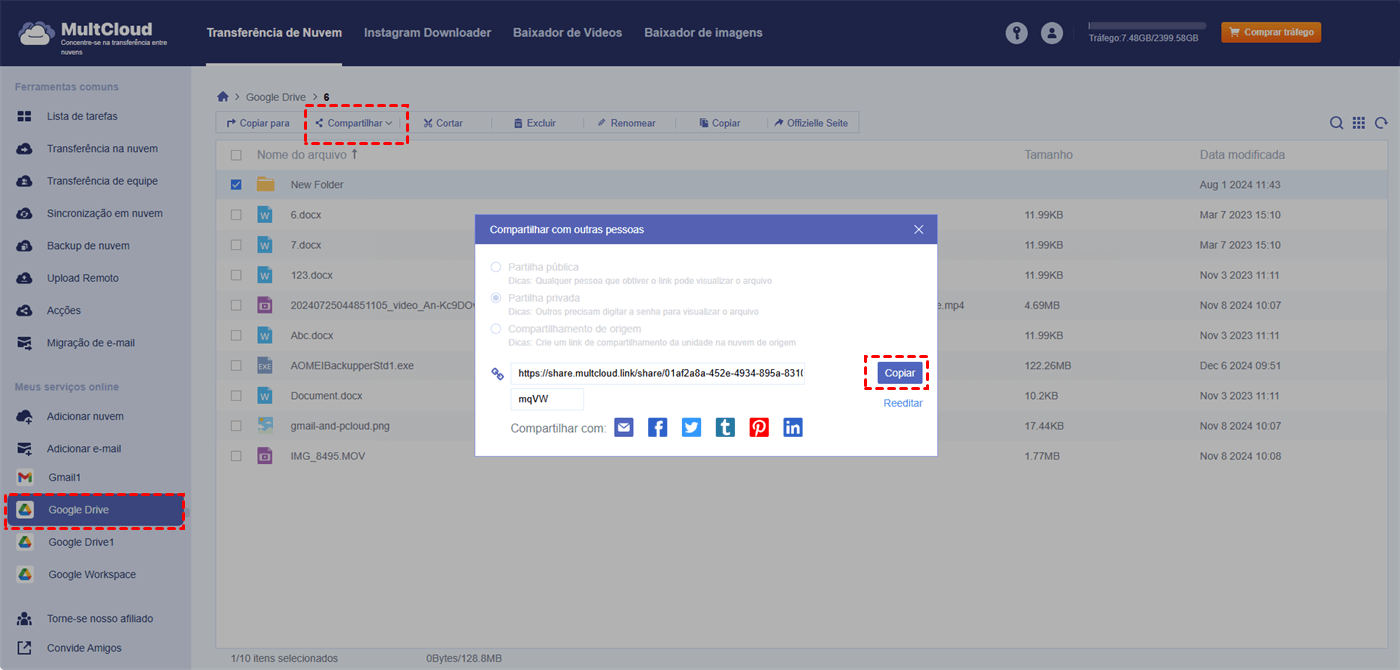Check the 123.docx checkbox
The image size is (1400, 670).
tap(236, 275)
